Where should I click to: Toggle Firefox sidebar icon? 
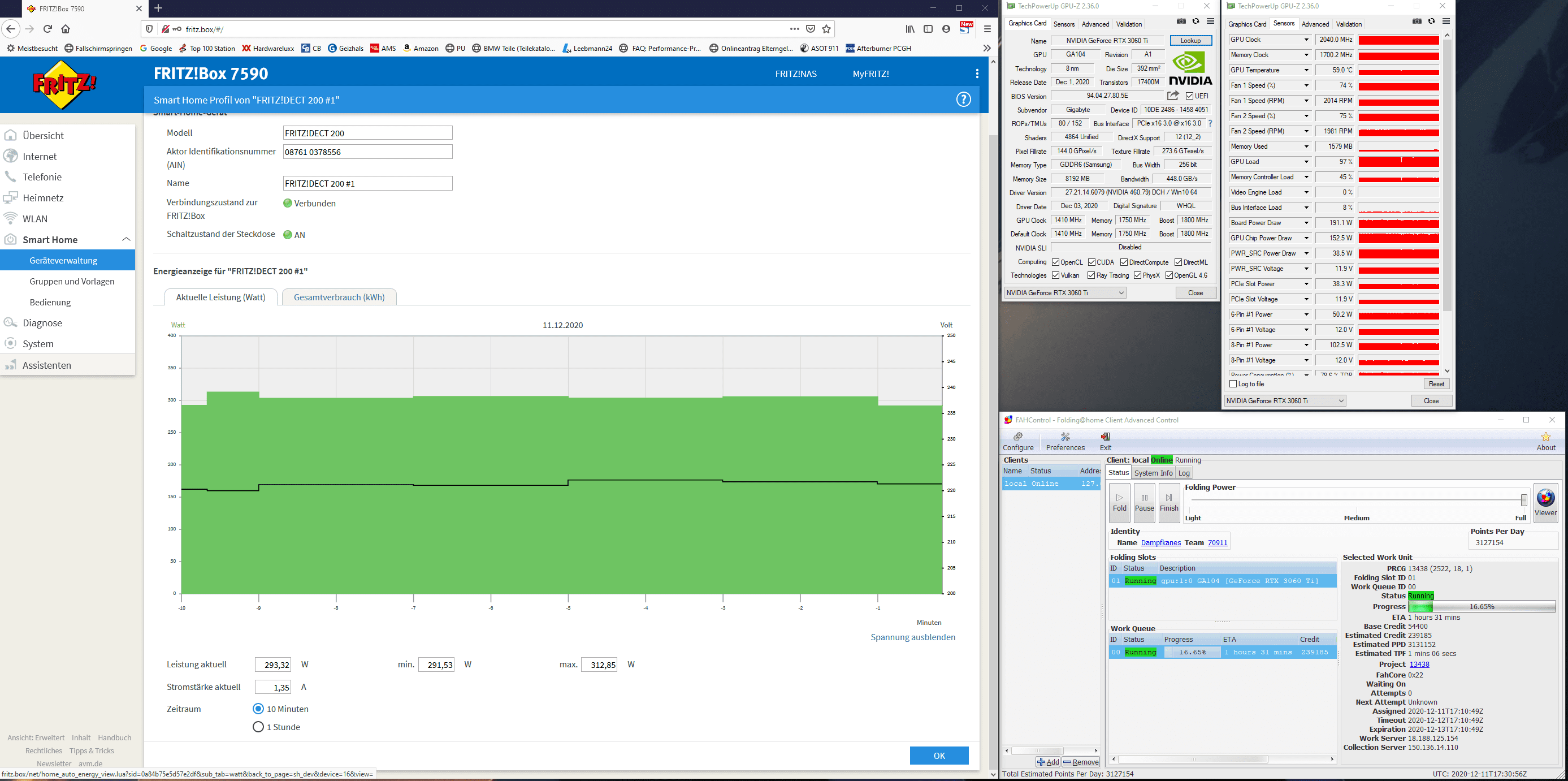click(928, 29)
